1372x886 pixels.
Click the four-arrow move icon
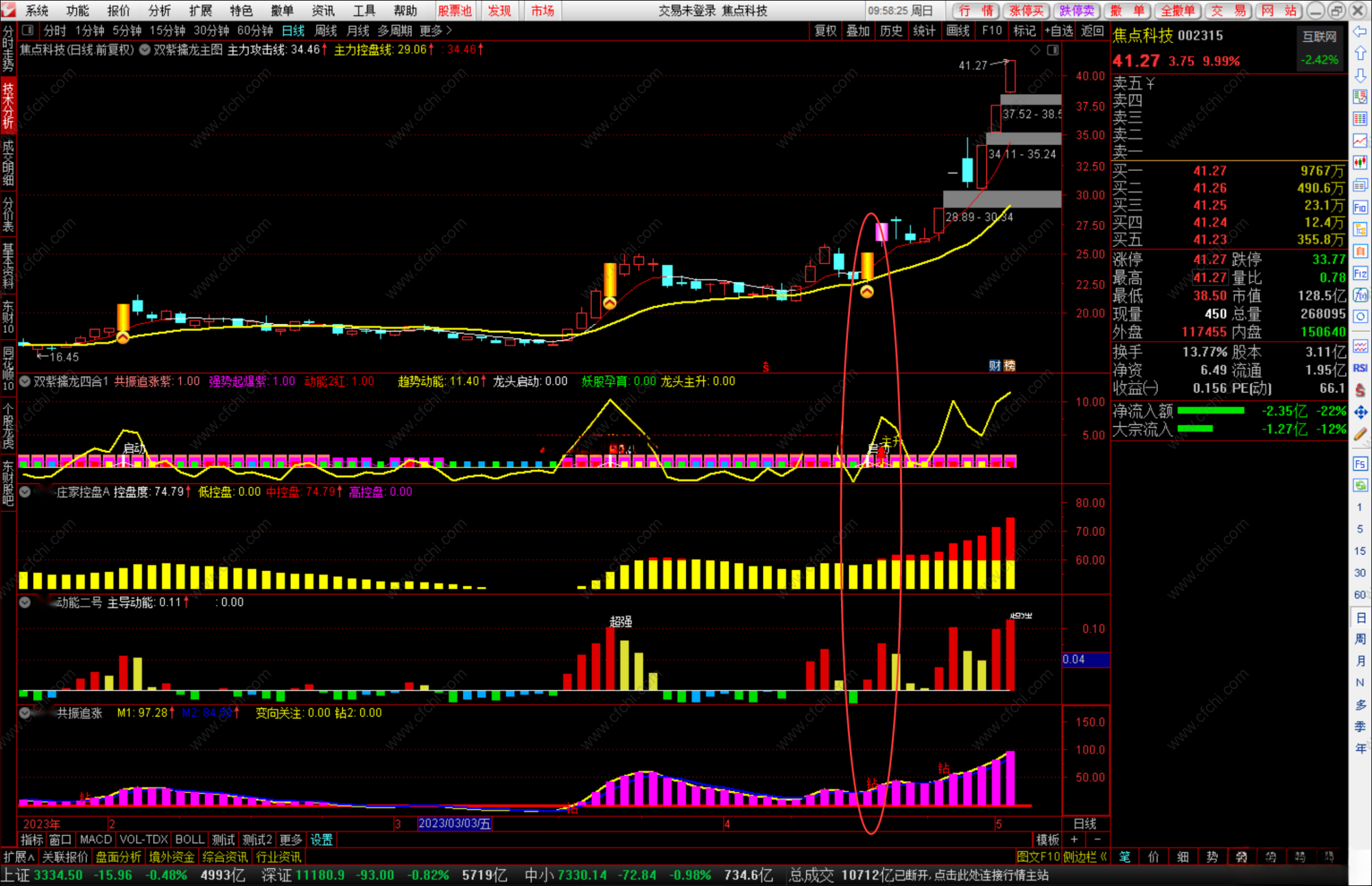1360,412
